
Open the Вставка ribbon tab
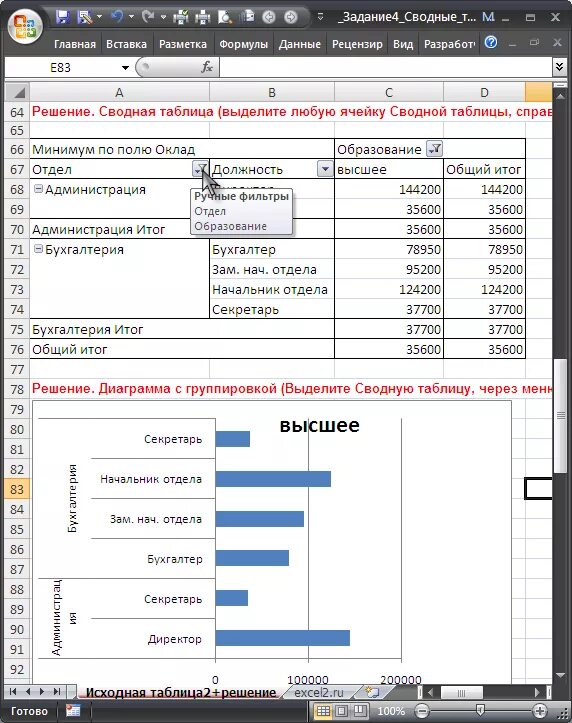pos(126,44)
